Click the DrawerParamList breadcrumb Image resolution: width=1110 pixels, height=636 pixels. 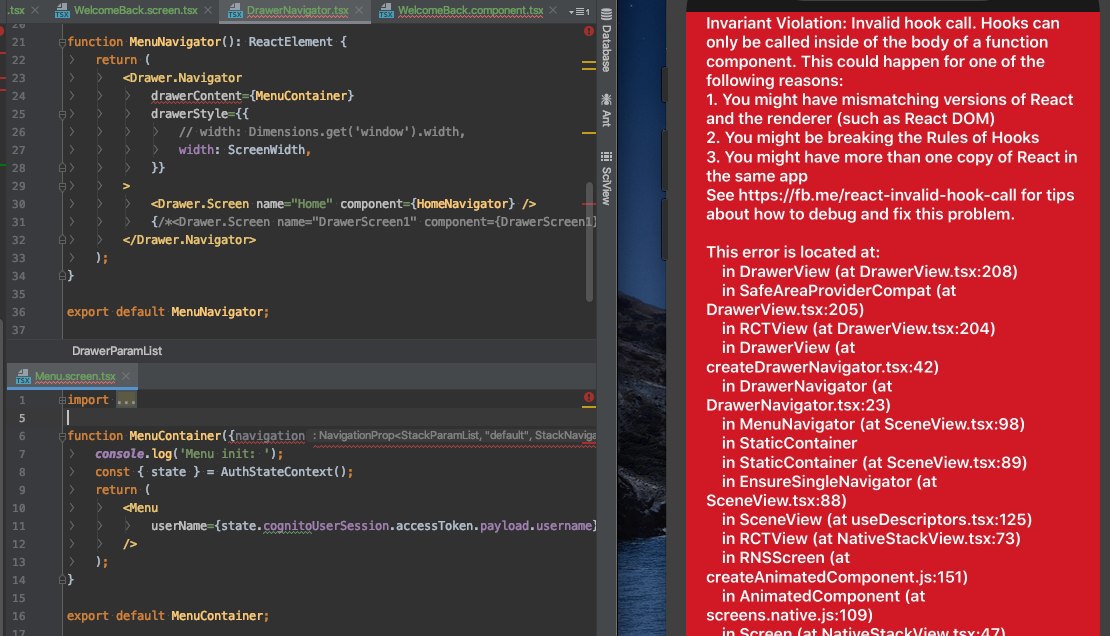tap(117, 351)
